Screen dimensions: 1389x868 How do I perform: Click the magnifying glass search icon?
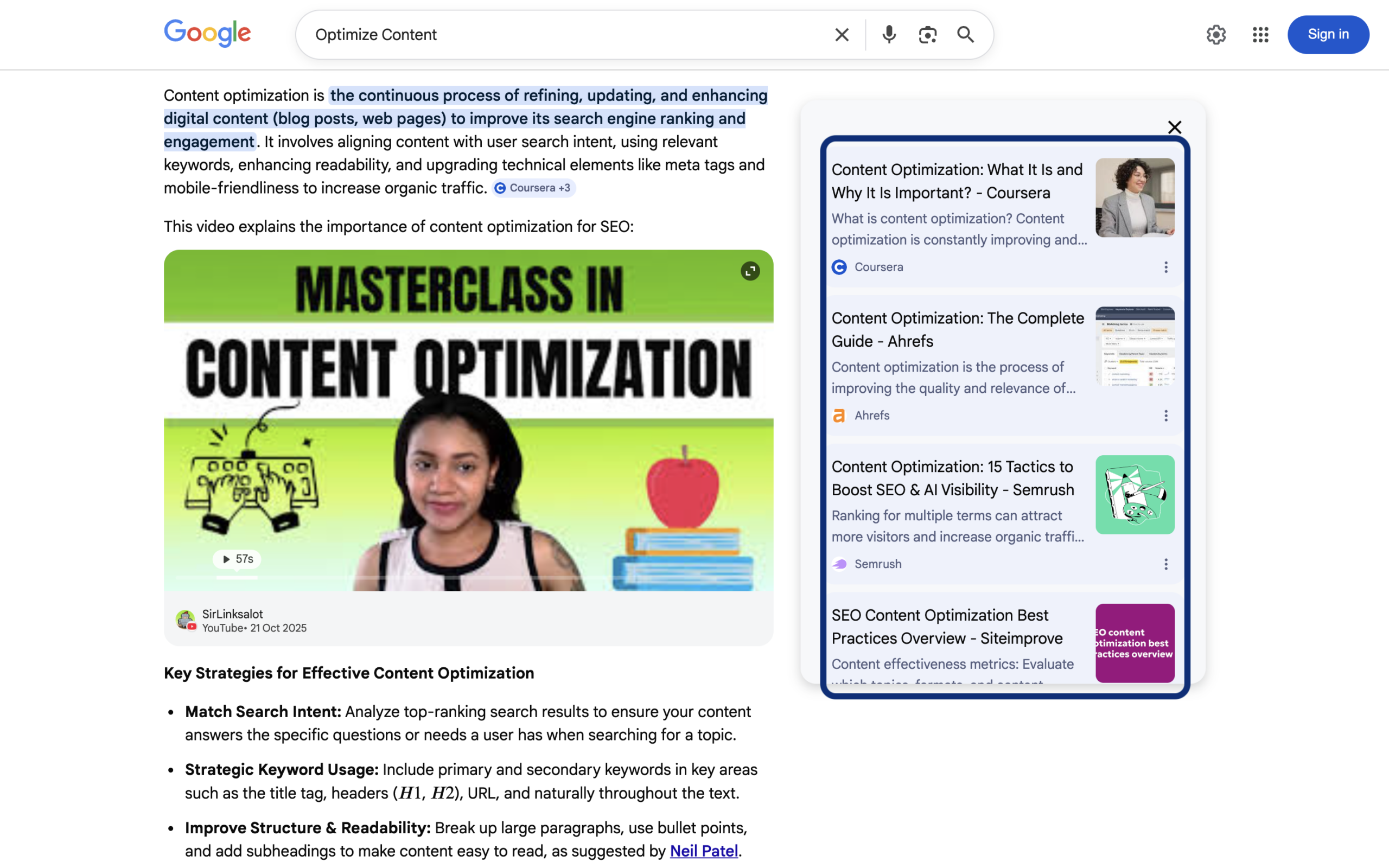(965, 34)
